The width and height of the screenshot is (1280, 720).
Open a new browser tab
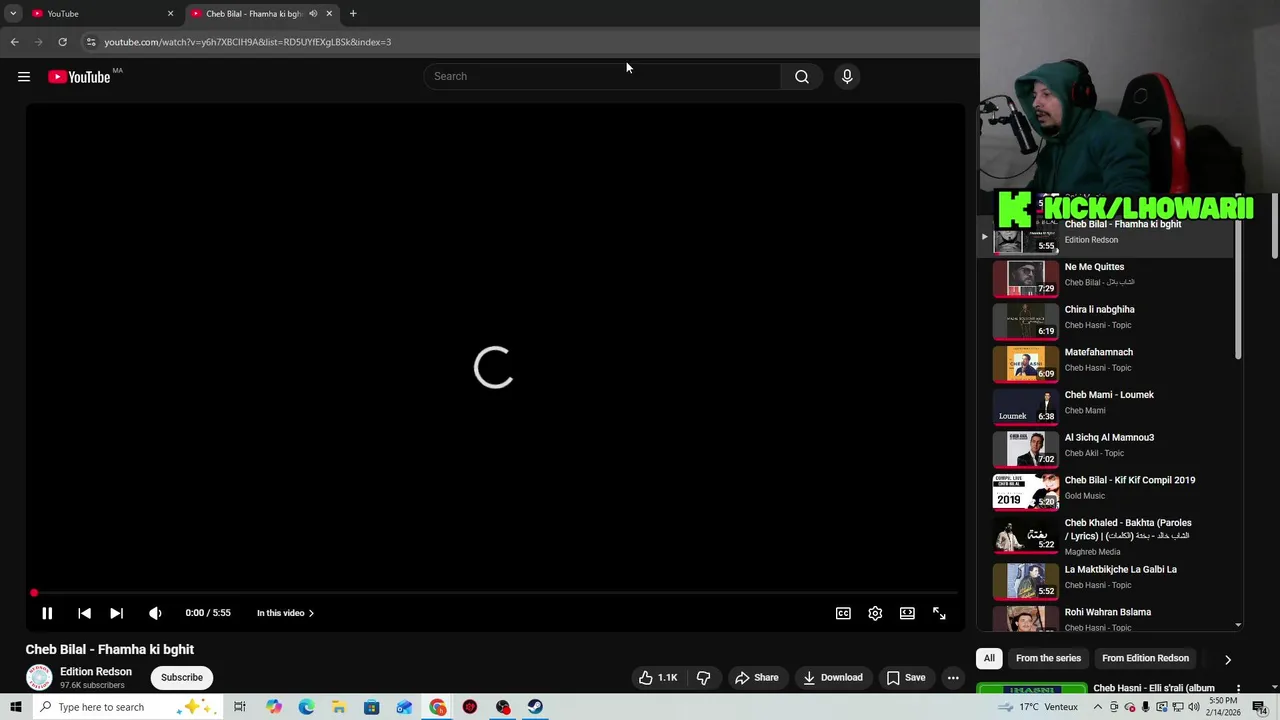coord(353,14)
